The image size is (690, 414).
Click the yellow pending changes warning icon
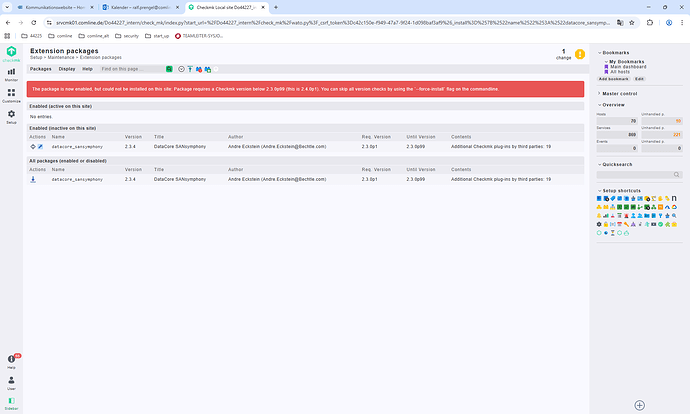(x=580, y=54)
